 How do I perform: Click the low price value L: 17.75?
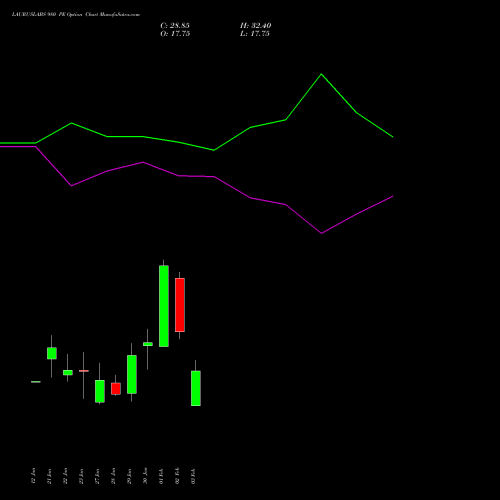(255, 34)
